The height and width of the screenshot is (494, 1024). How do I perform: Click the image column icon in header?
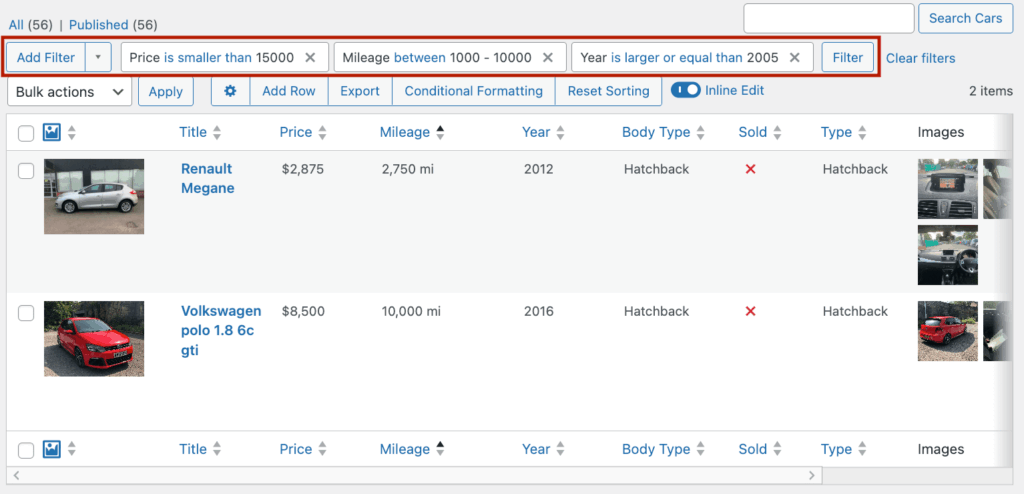tap(52, 132)
